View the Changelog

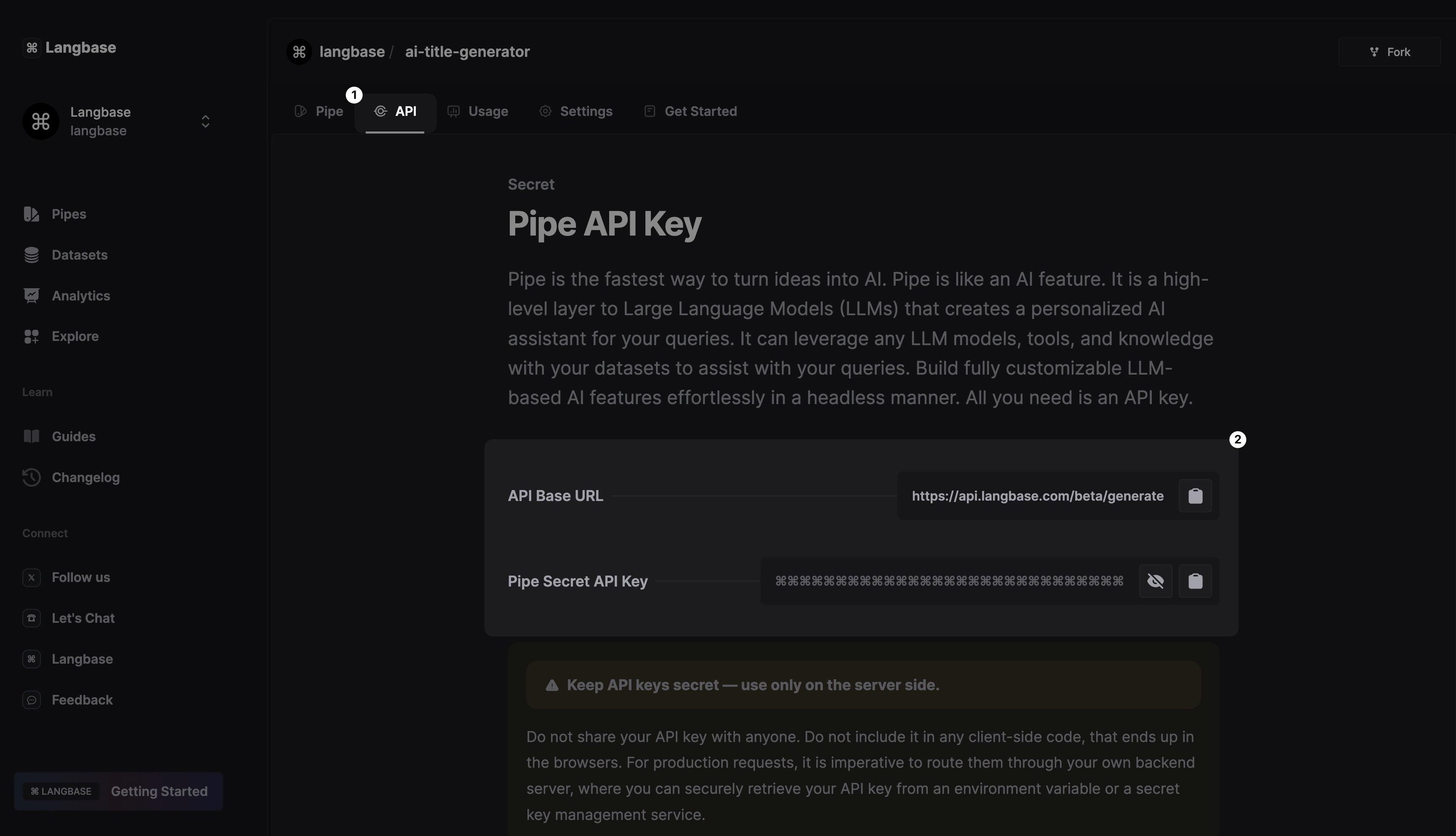86,477
